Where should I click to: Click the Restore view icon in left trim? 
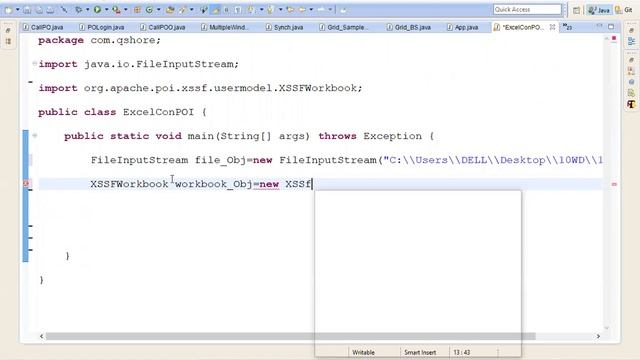(9, 31)
